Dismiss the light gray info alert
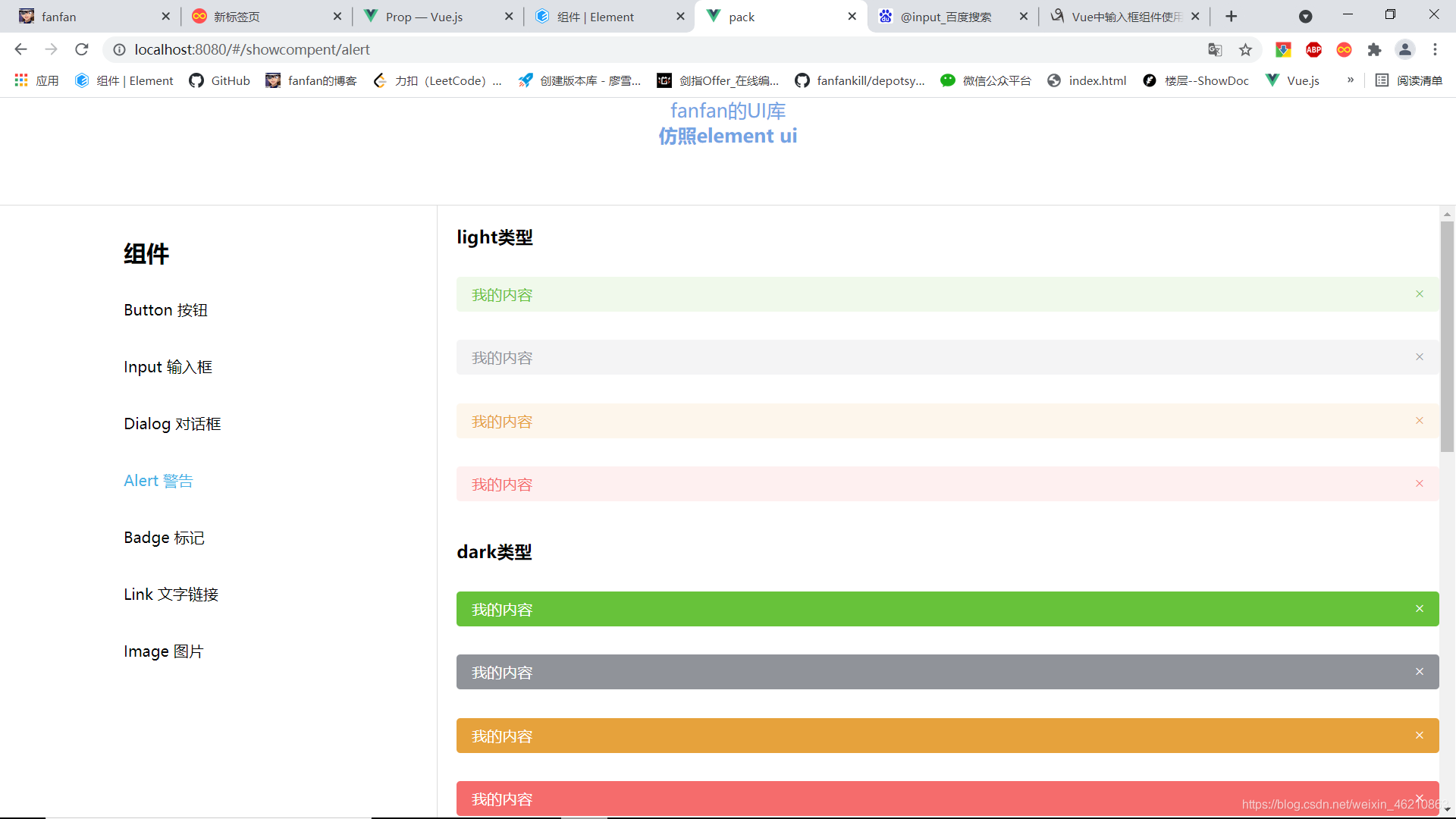The width and height of the screenshot is (1456, 819). tap(1419, 357)
